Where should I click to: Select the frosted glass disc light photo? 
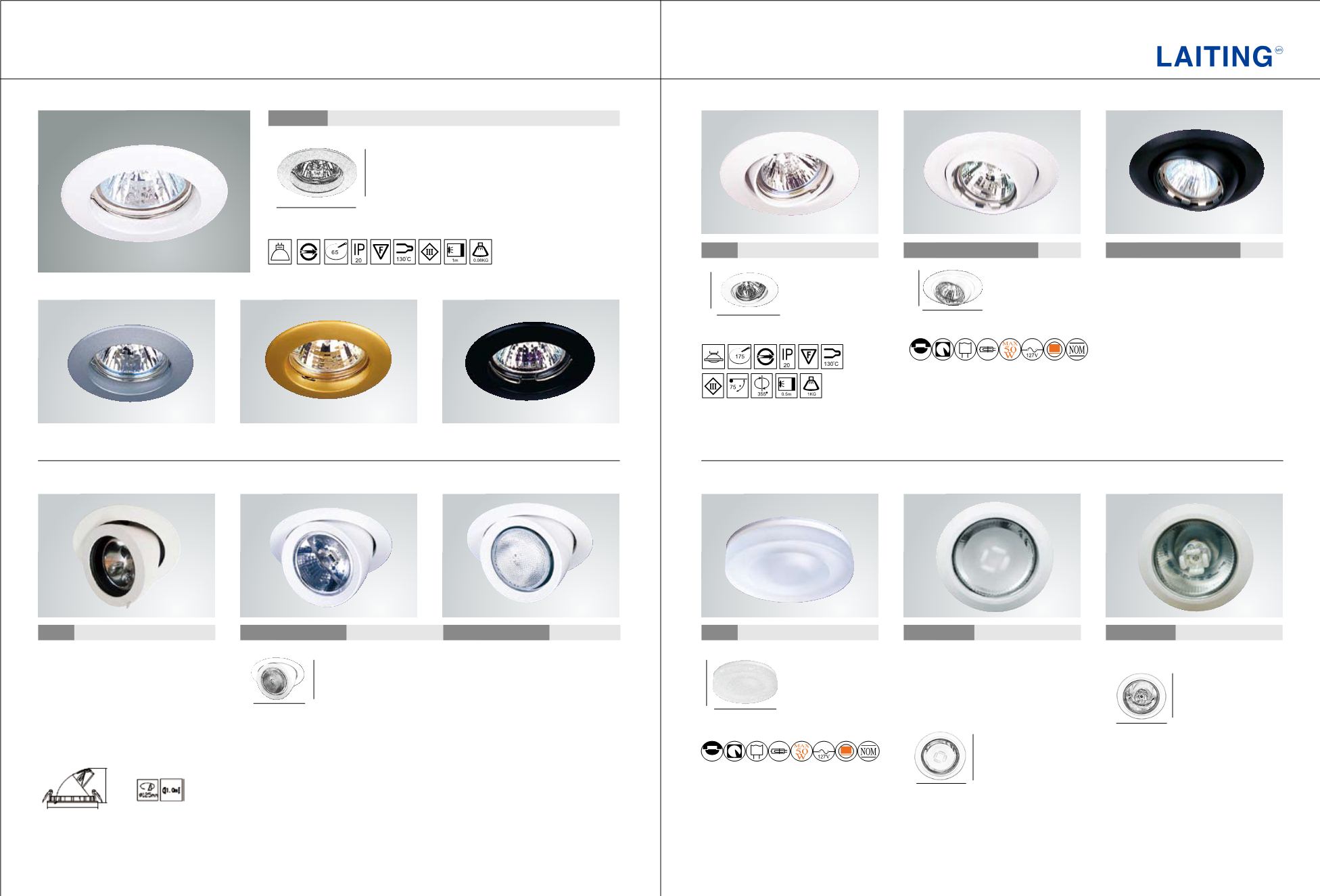click(x=790, y=555)
